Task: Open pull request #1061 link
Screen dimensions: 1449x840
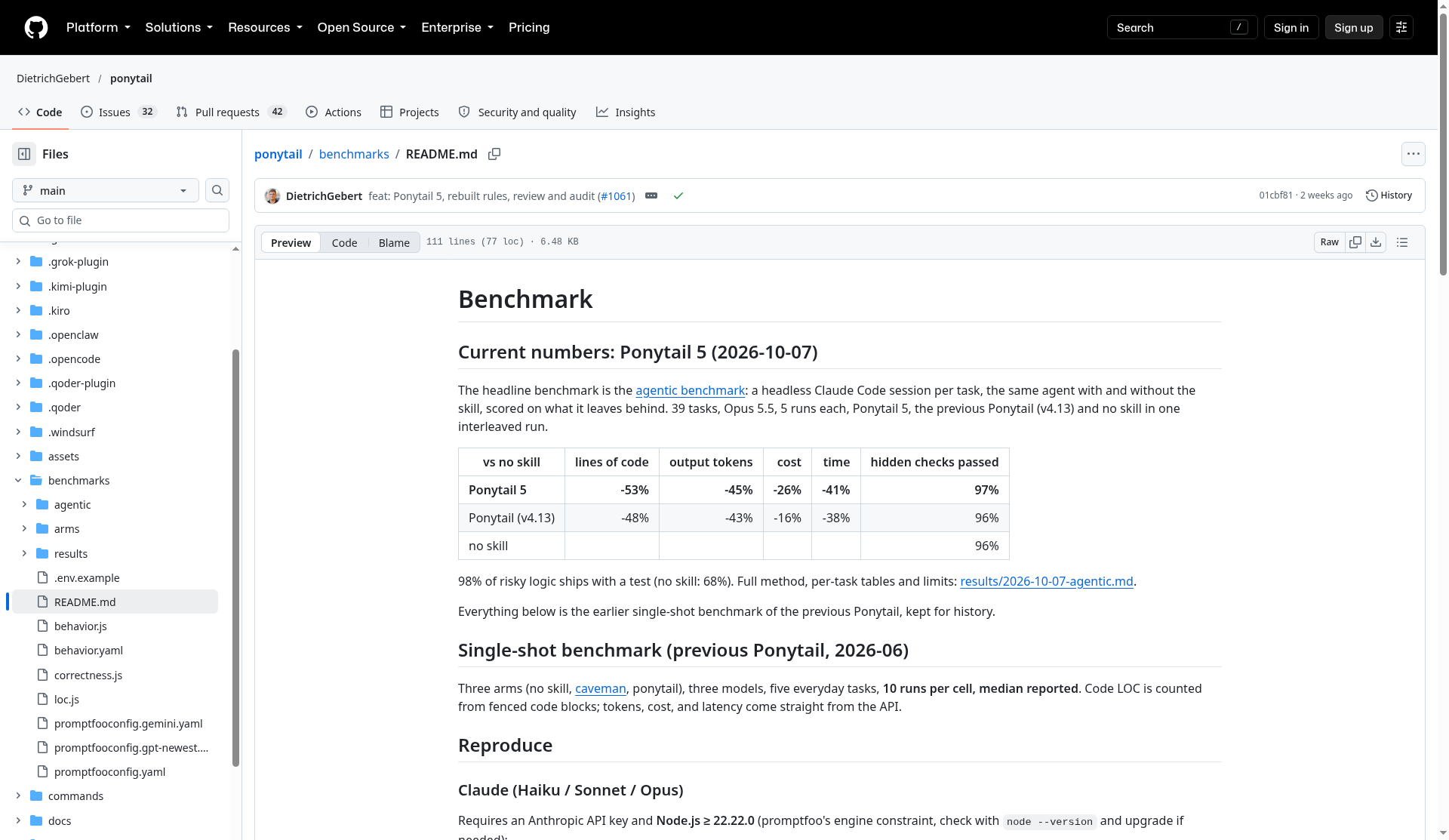Action: (617, 196)
